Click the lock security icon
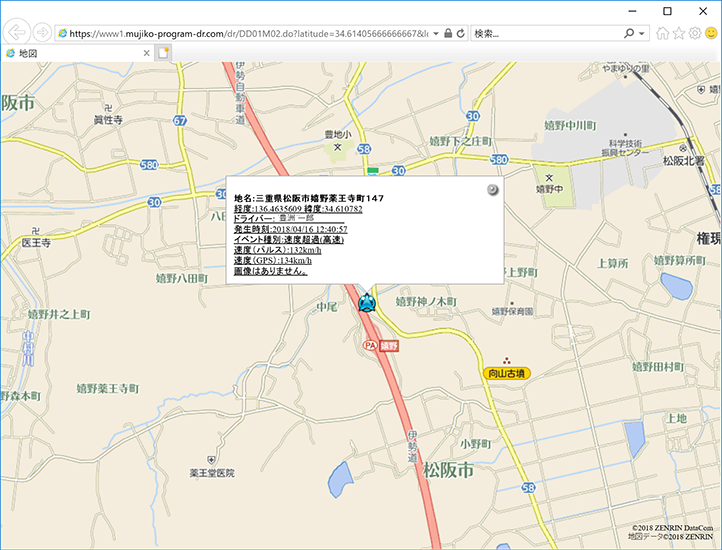Image resolution: width=722 pixels, height=550 pixels. (446, 33)
